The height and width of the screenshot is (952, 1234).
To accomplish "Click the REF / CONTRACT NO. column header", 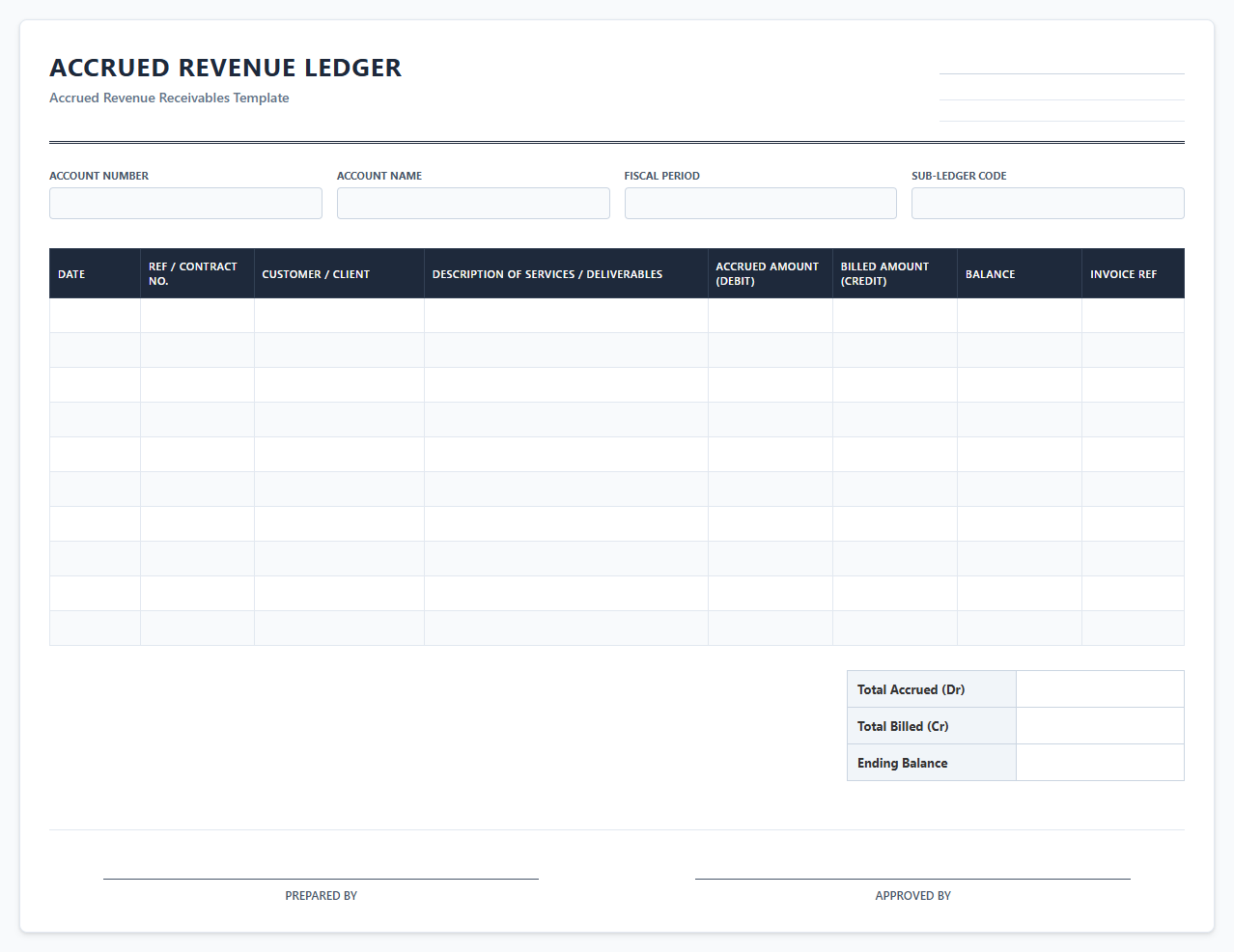I will (x=197, y=274).
